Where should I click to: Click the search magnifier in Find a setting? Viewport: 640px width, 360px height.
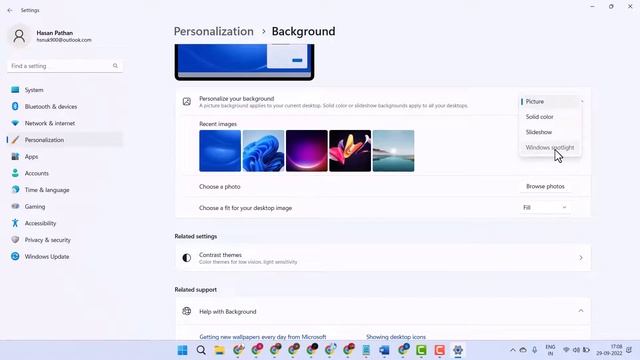click(115, 66)
